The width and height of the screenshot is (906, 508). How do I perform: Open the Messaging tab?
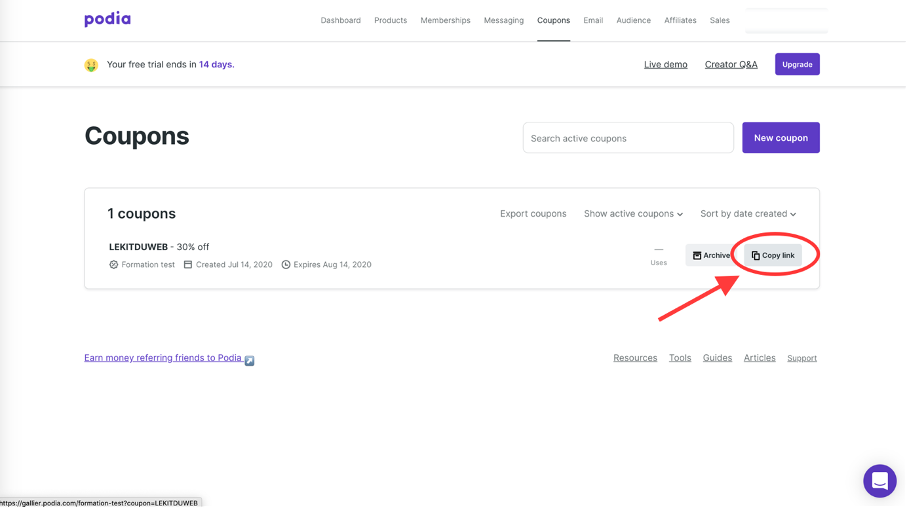[504, 20]
